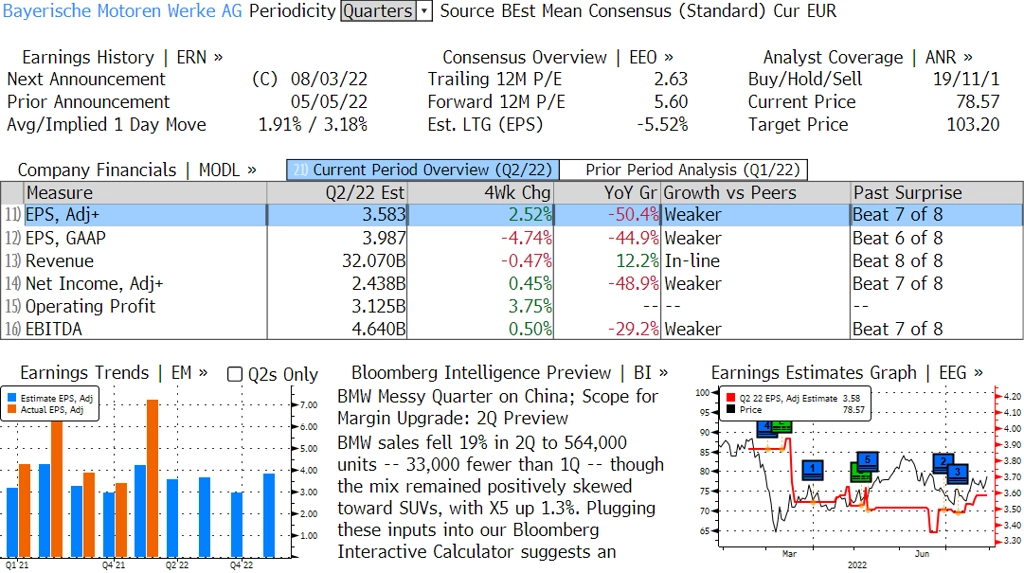Switch to Prior Period Analysis (Q1/22) tab
The height and width of the screenshot is (573, 1024).
(684, 170)
